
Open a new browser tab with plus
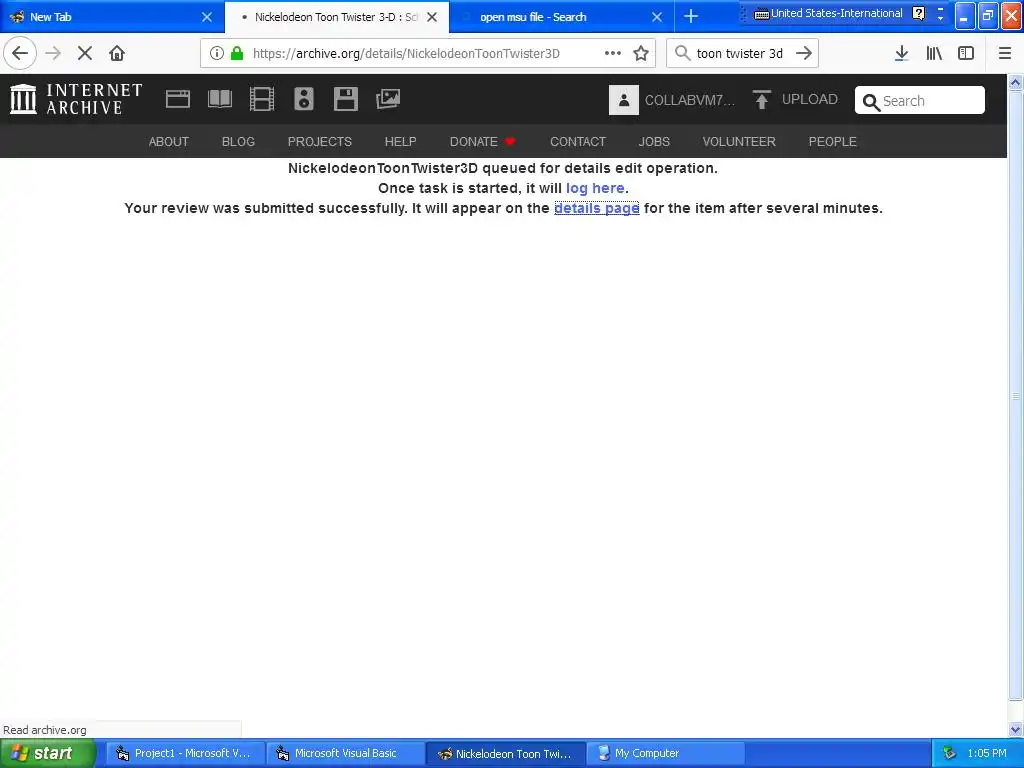coord(690,17)
